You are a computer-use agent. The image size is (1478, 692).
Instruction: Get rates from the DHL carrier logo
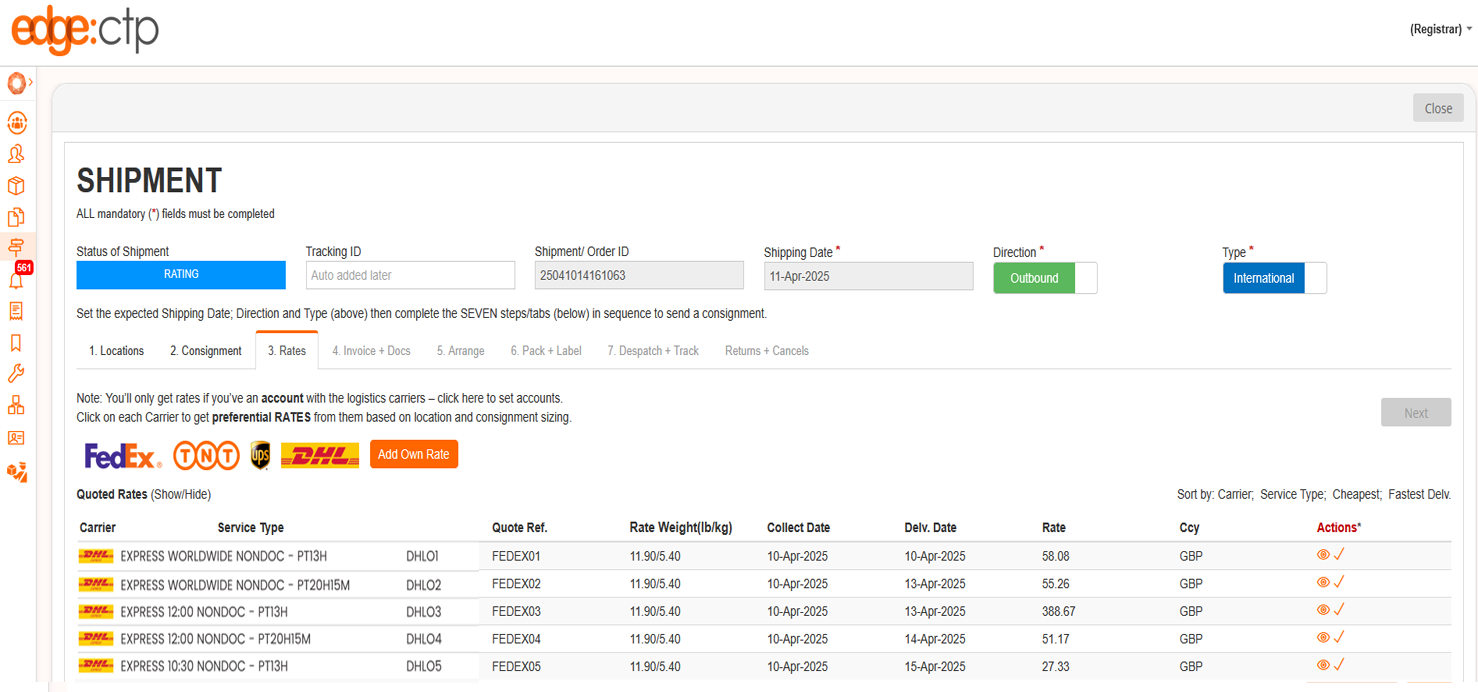[320, 455]
